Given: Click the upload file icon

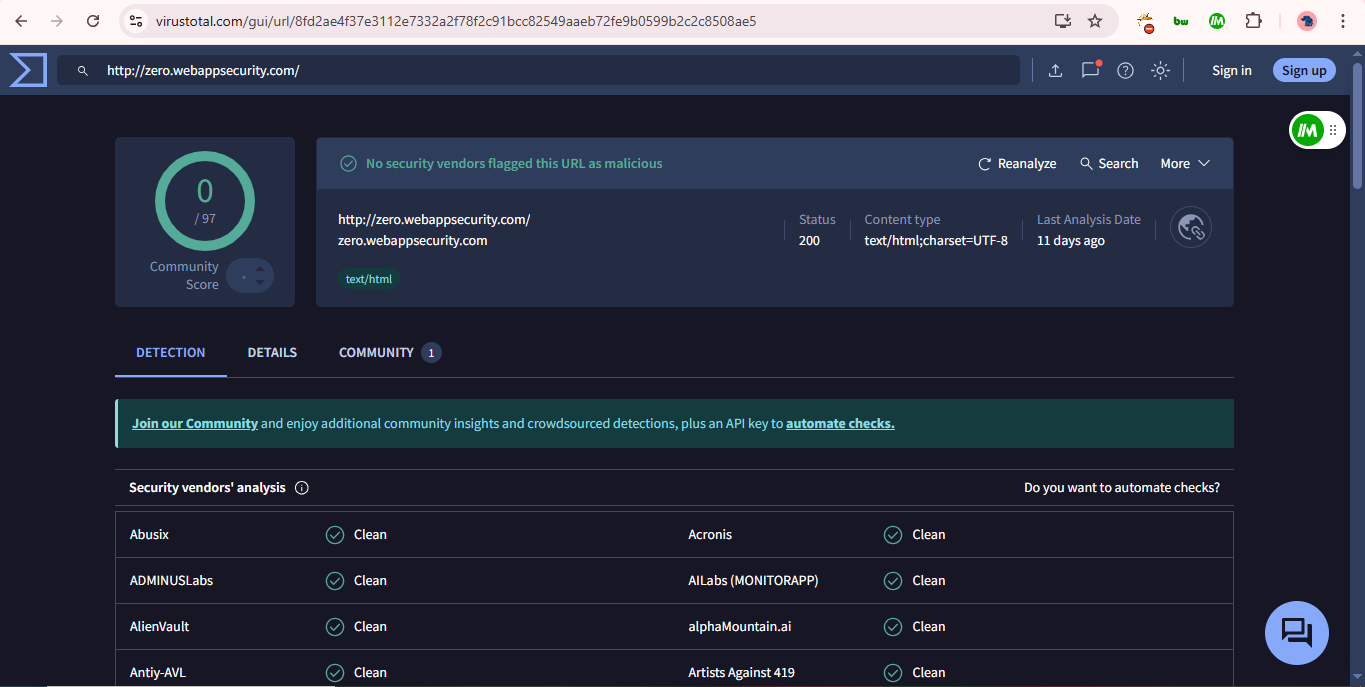Looking at the screenshot, I should (x=1055, y=70).
